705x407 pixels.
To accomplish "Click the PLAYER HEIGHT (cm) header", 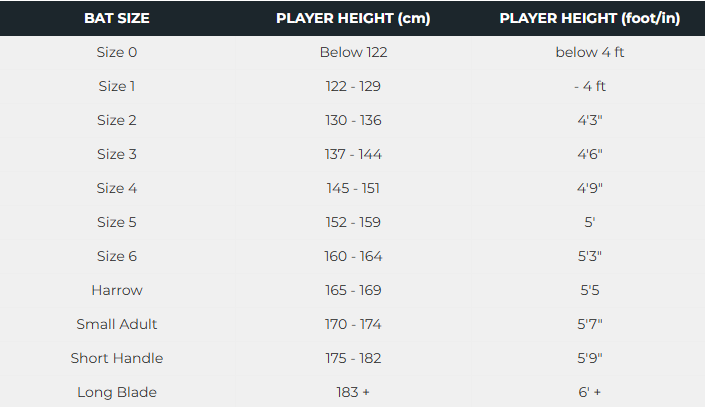I will coord(353,19).
